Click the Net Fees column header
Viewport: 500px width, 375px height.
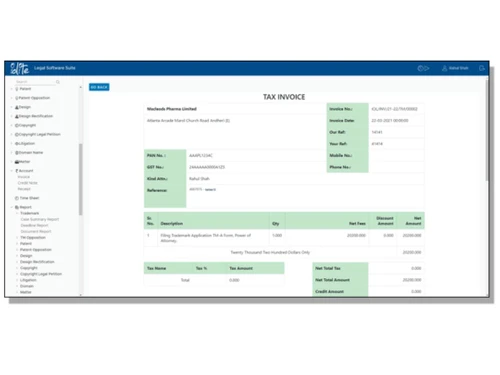(x=357, y=224)
